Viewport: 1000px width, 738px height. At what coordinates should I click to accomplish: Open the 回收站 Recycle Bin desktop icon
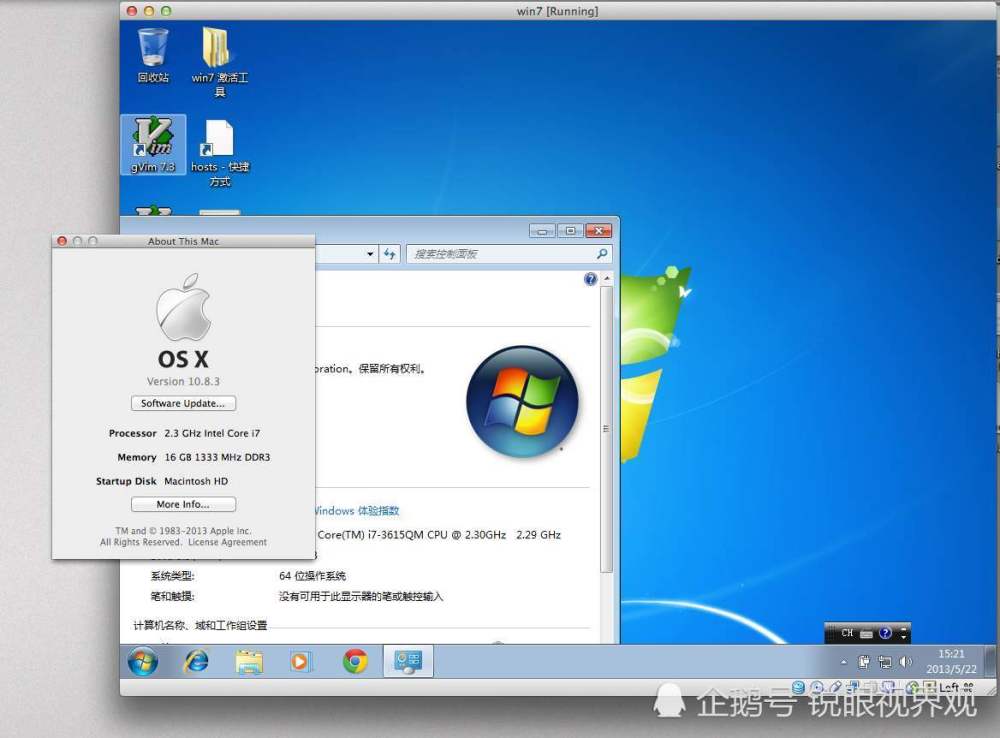tap(153, 55)
